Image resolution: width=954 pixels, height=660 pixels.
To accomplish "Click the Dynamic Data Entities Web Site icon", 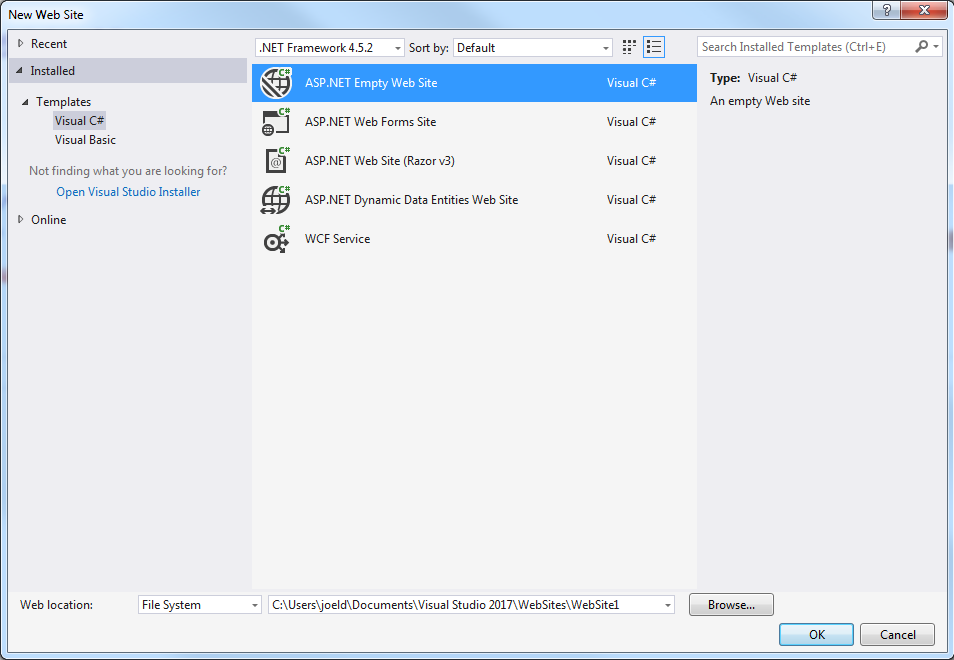I will [276, 200].
